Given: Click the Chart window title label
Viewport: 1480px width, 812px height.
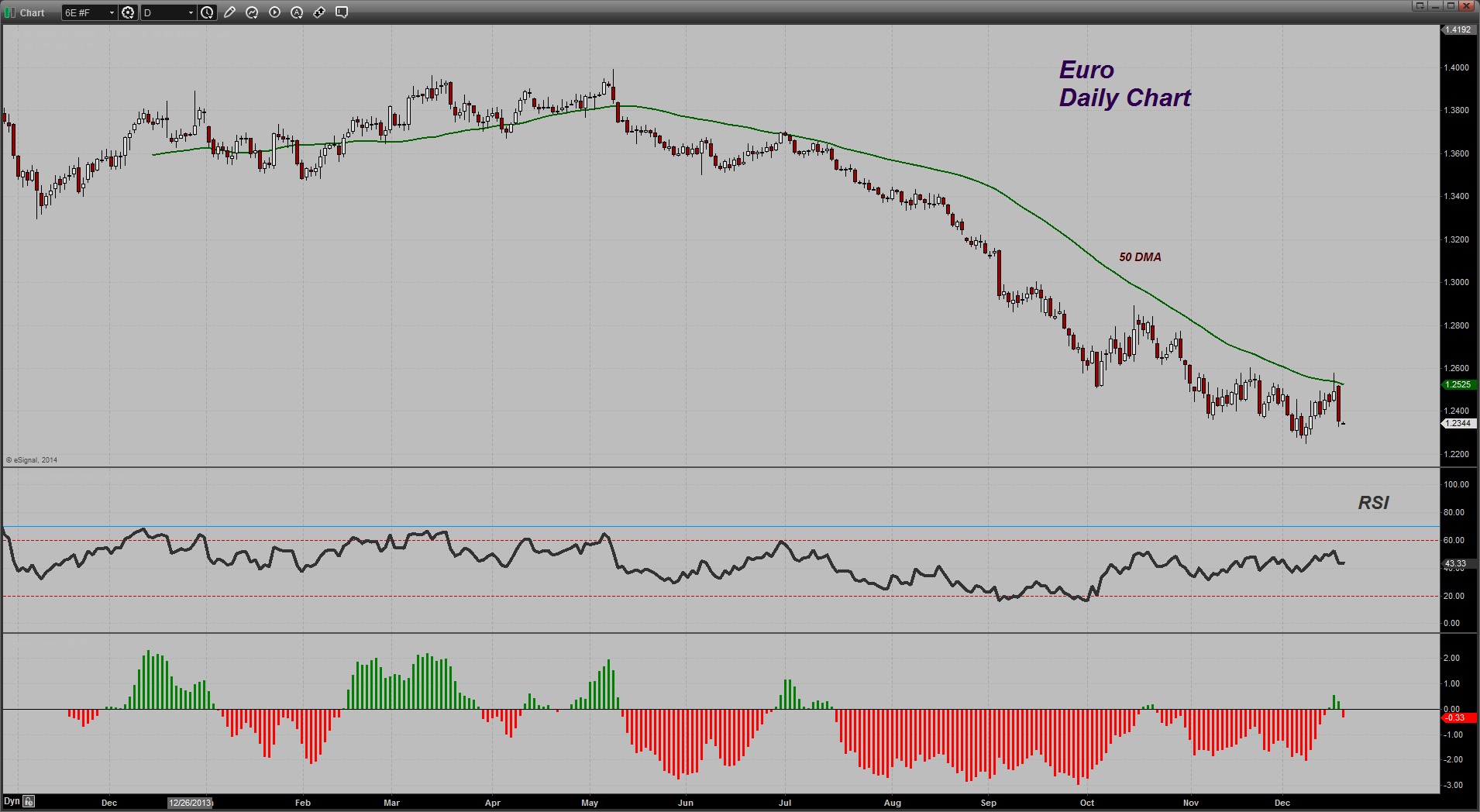Looking at the screenshot, I should 32,13.
